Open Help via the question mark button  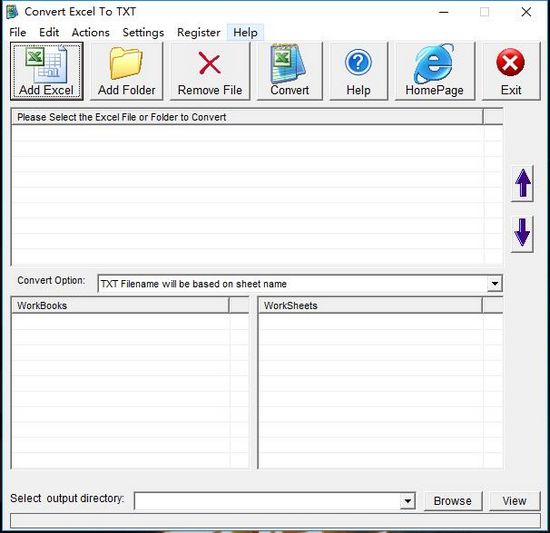tap(358, 71)
